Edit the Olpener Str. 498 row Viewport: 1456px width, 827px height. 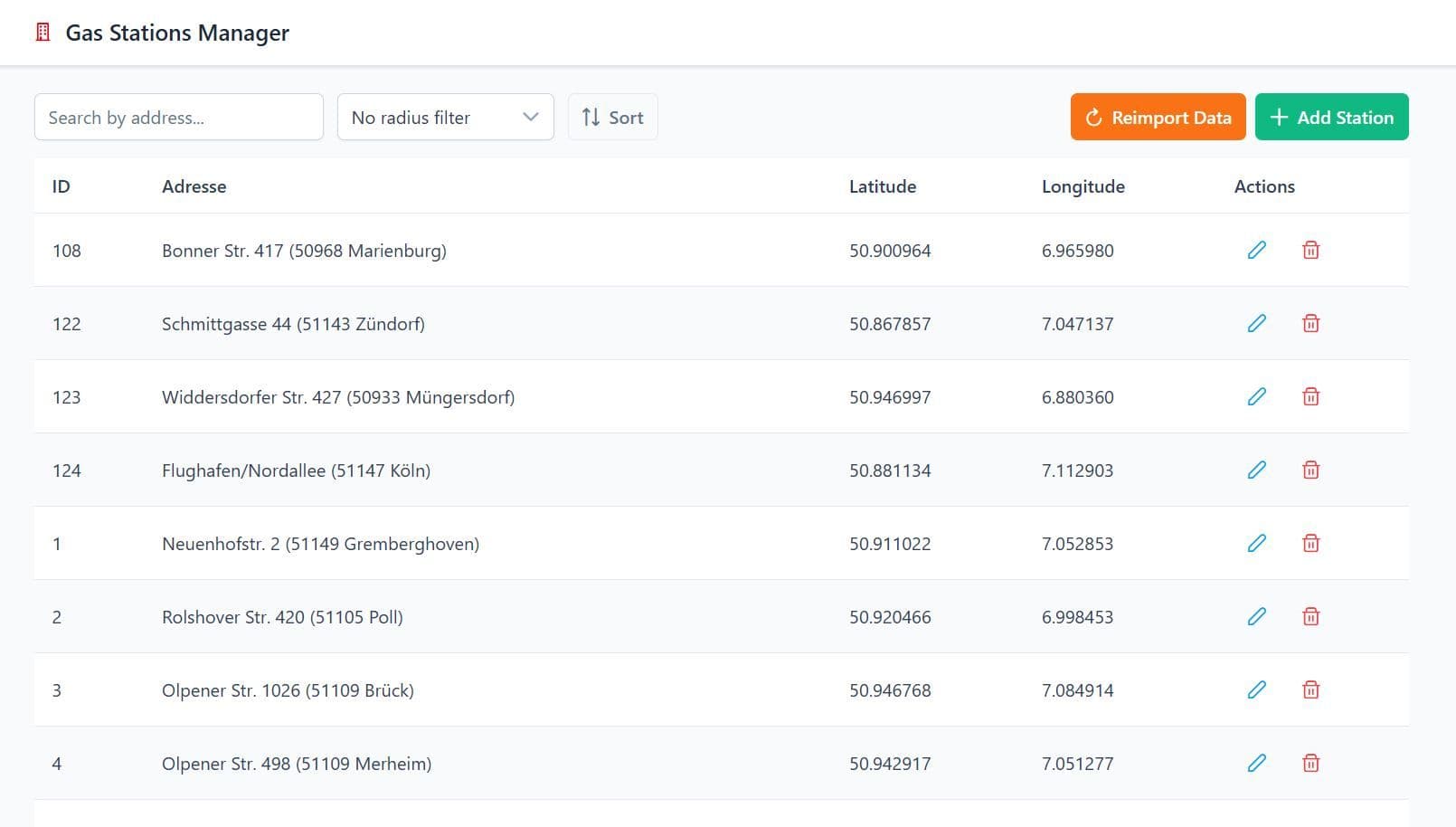coord(1256,763)
